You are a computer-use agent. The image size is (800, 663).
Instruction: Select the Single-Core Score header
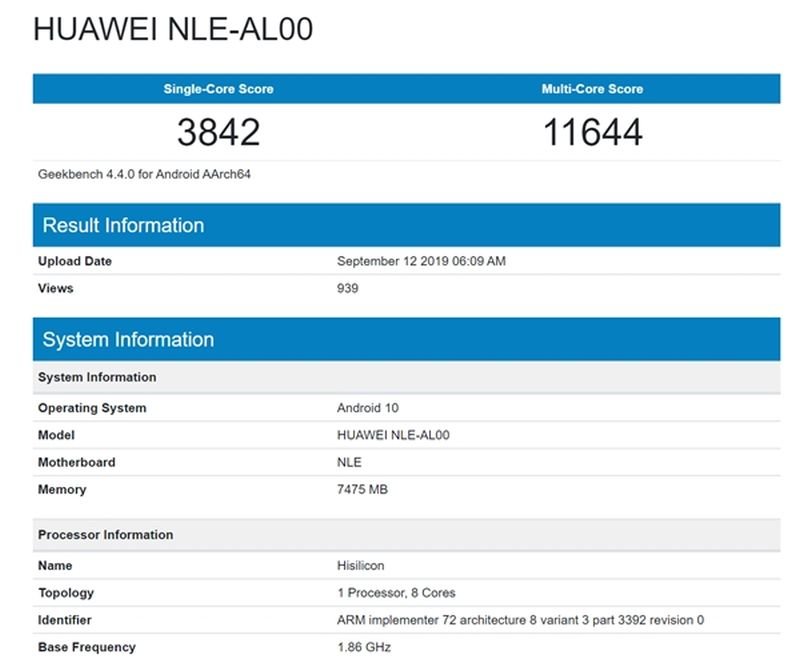coord(218,89)
